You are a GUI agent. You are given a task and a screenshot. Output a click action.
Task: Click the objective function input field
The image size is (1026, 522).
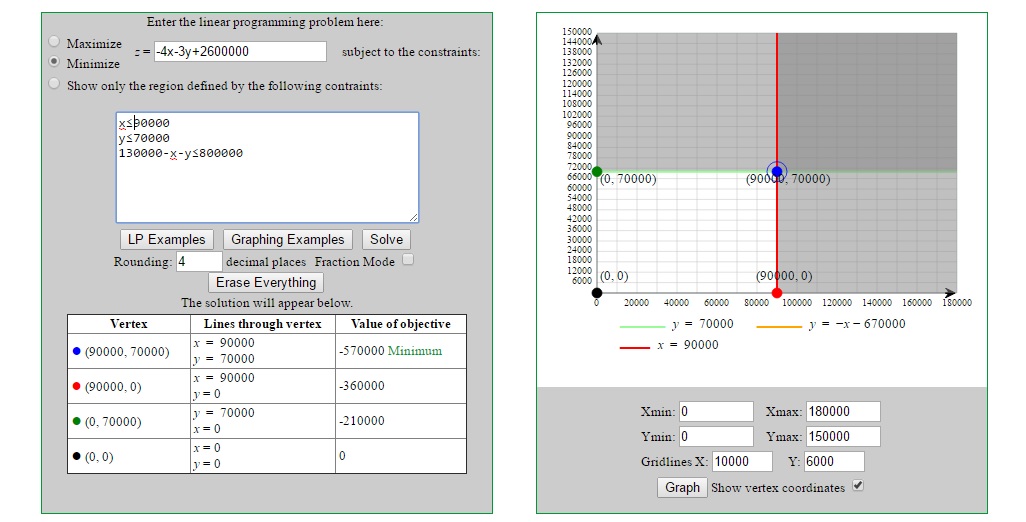pyautogui.click(x=240, y=51)
